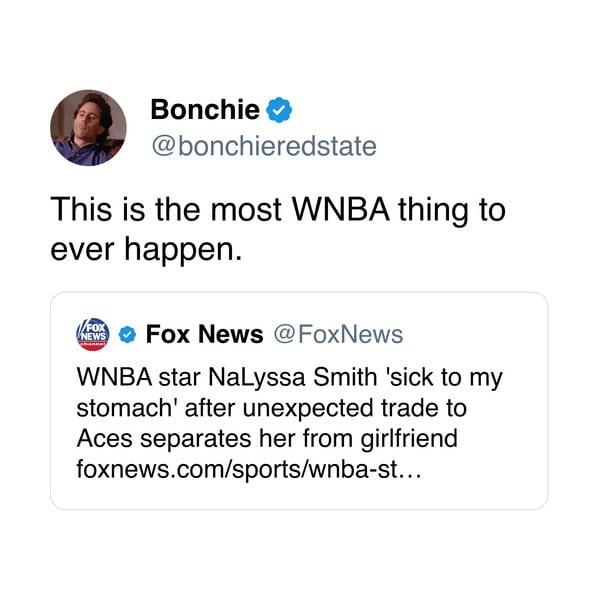Viewport: 599px width, 599px height.
Task: Open the @bonchieredstate handle
Action: (264, 146)
